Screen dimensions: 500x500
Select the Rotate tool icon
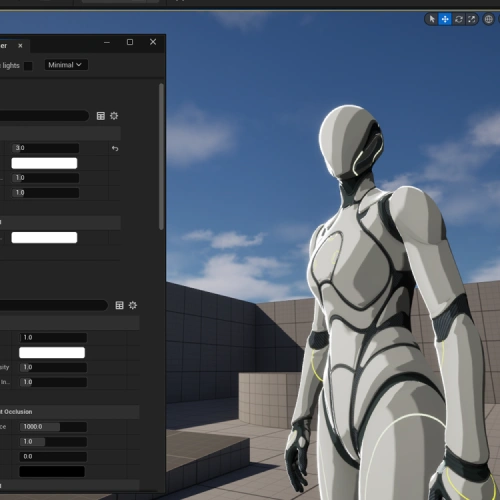(x=459, y=19)
